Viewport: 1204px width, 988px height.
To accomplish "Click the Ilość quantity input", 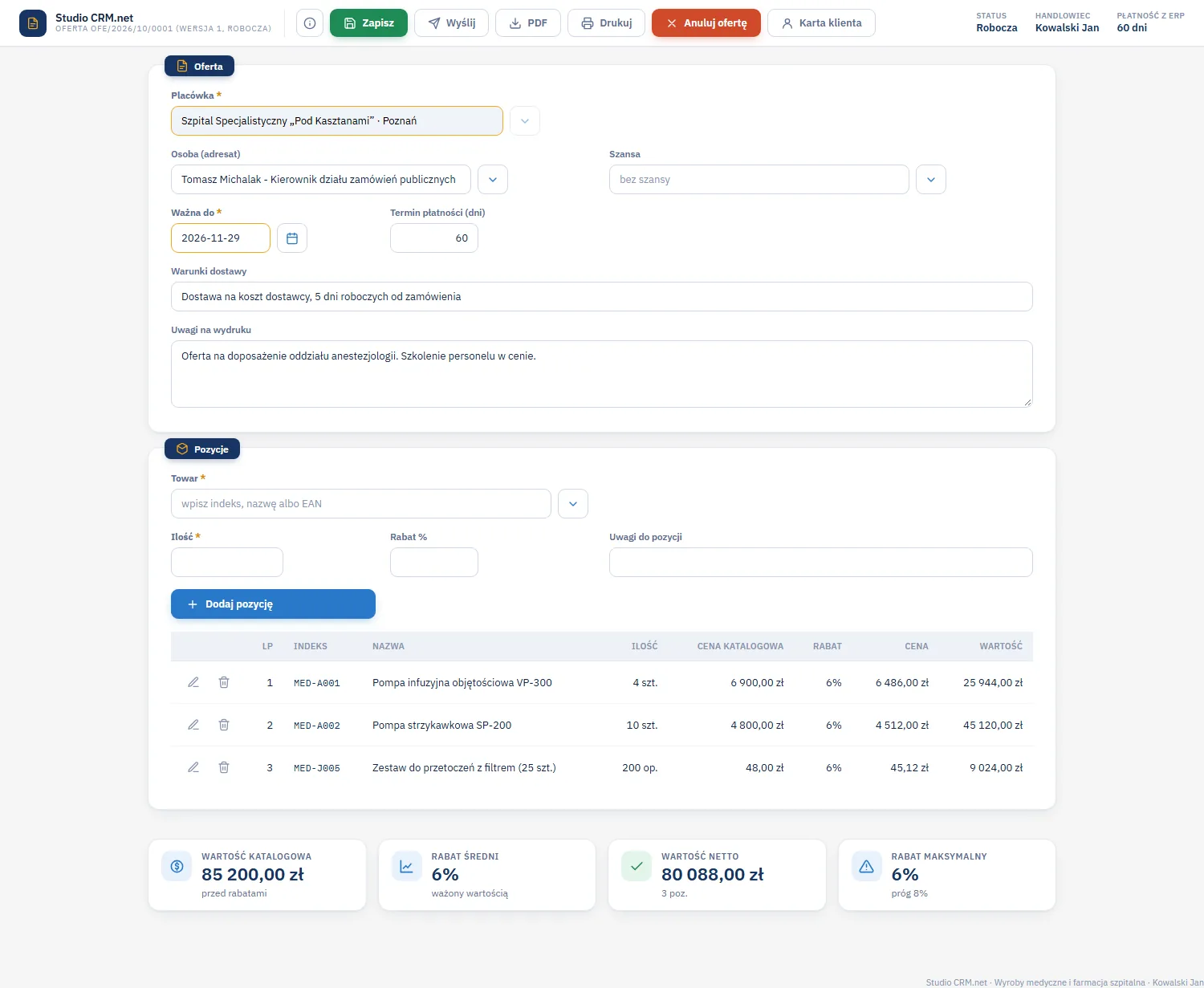I will 227,563.
